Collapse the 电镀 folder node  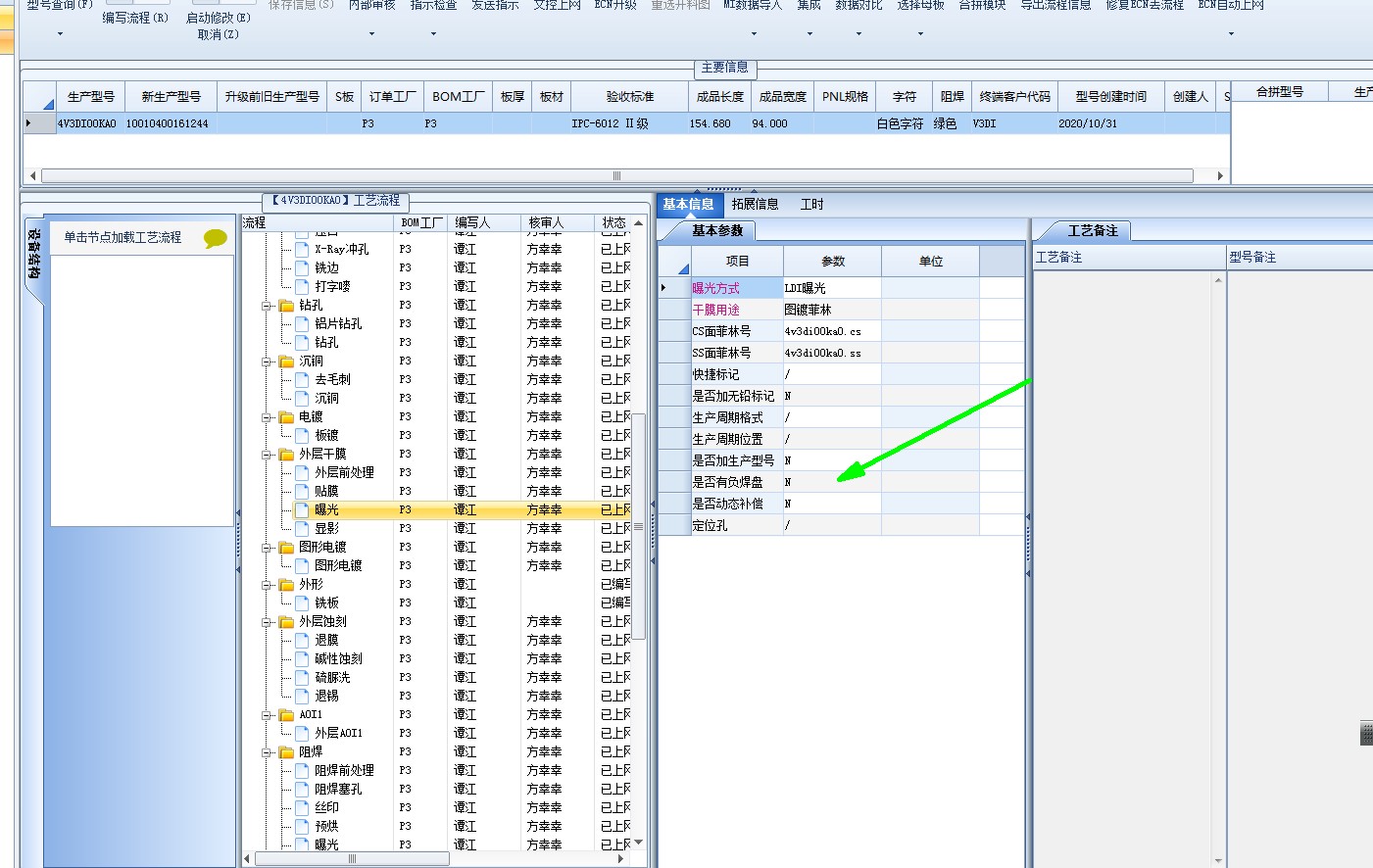(x=267, y=417)
